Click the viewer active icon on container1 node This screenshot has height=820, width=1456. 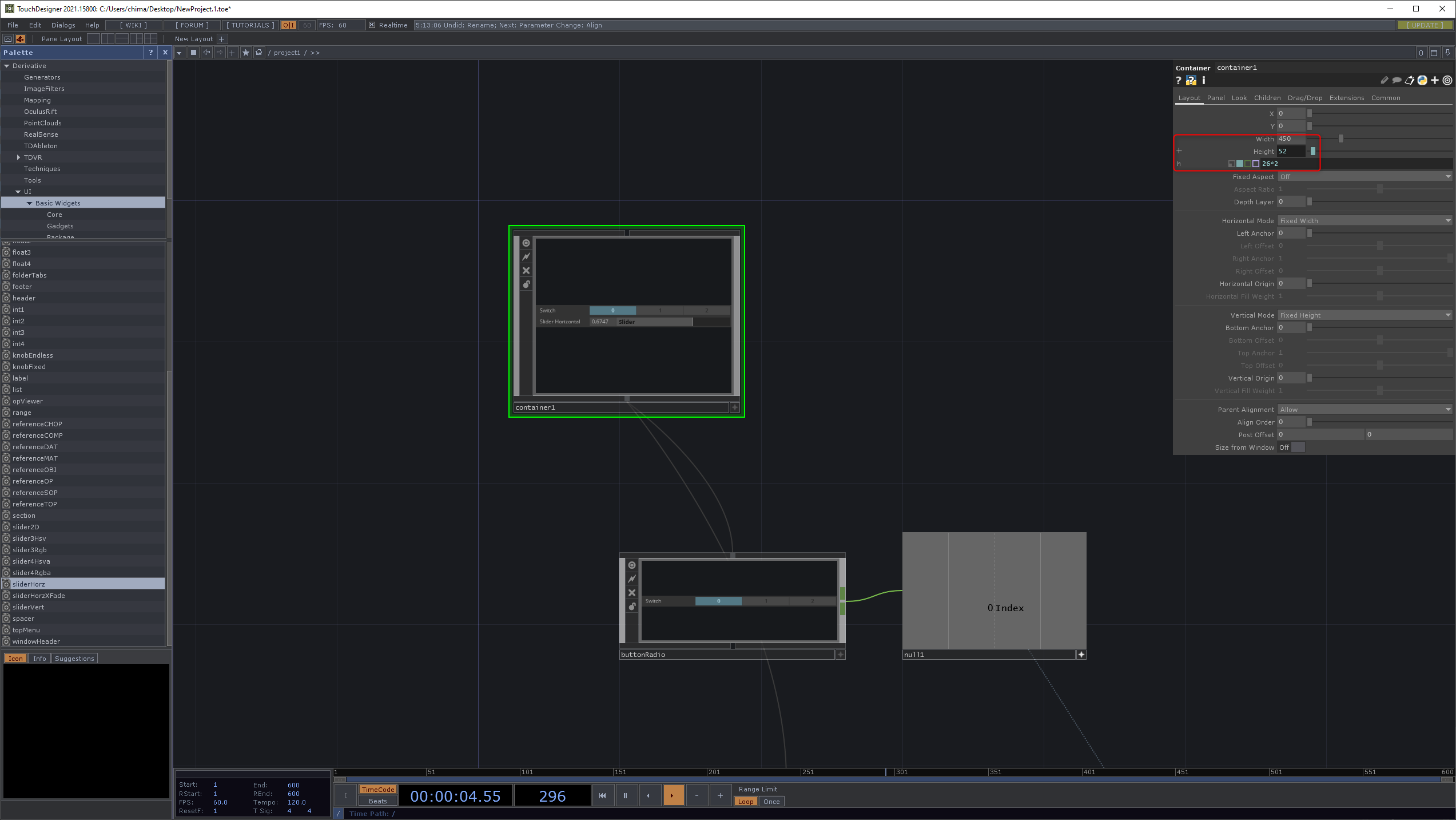tap(526, 243)
